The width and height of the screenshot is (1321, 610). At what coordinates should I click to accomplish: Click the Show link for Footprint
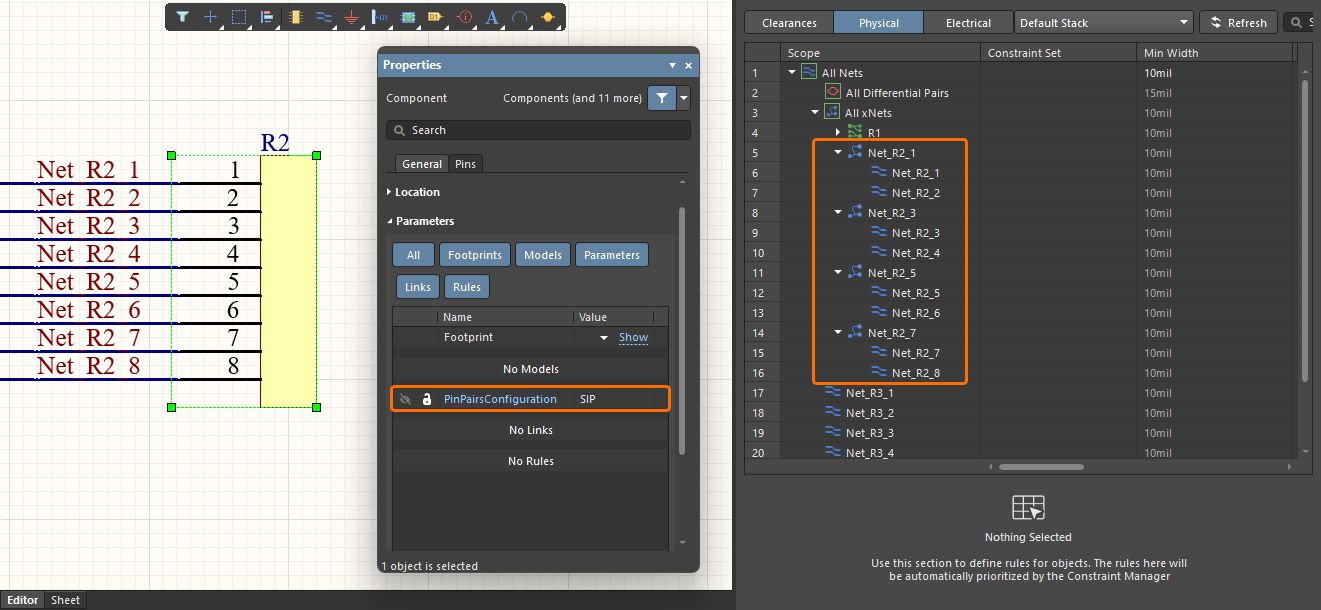click(x=633, y=338)
